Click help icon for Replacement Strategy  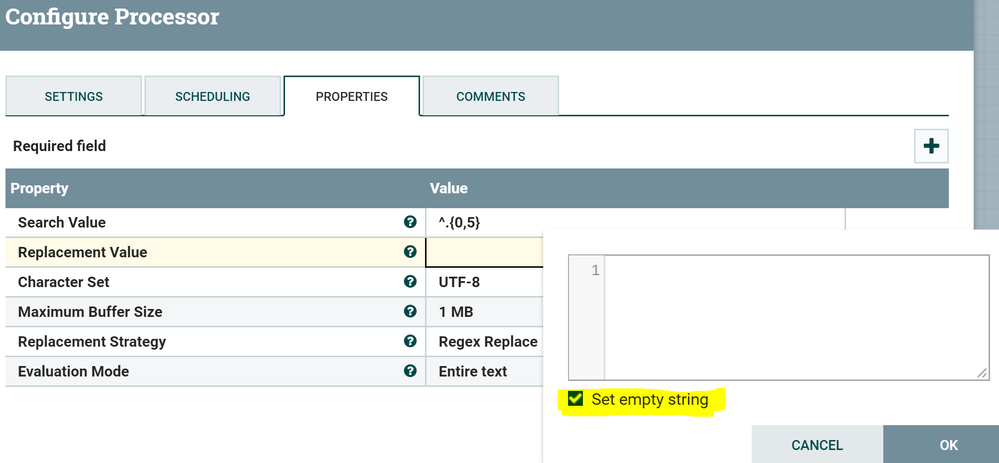[410, 341]
